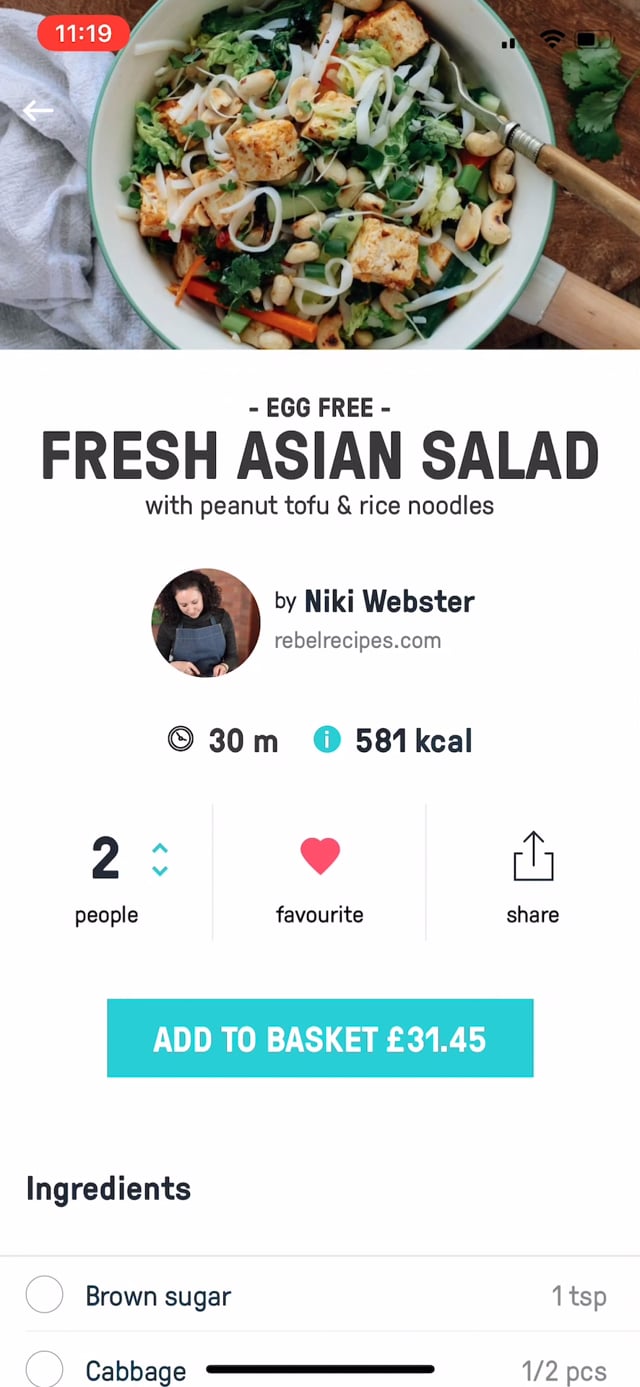Check the Brown sugar ingredient circle
This screenshot has height=1387, width=640.
pyautogui.click(x=45, y=1295)
